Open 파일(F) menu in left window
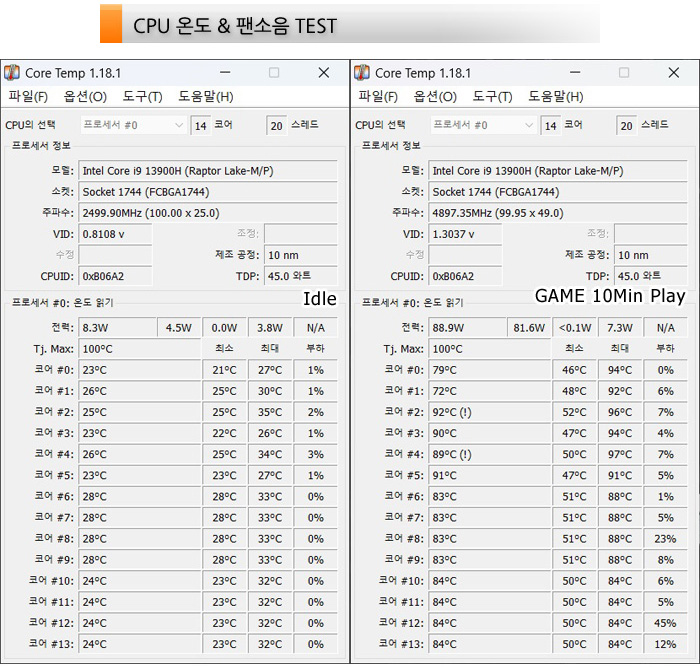The height and width of the screenshot is (667, 700). point(28,96)
